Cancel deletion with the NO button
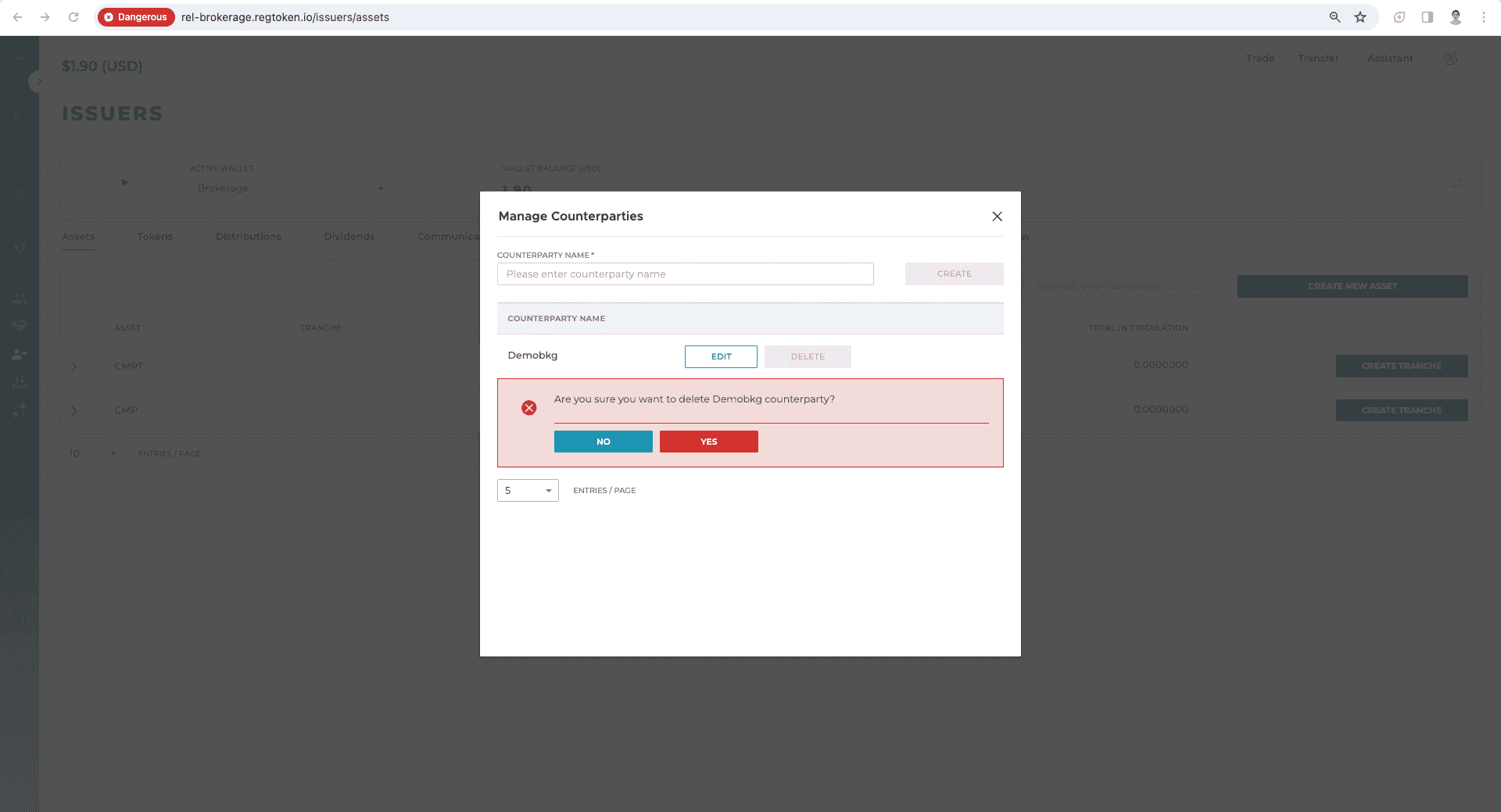Image resolution: width=1501 pixels, height=812 pixels. point(604,442)
